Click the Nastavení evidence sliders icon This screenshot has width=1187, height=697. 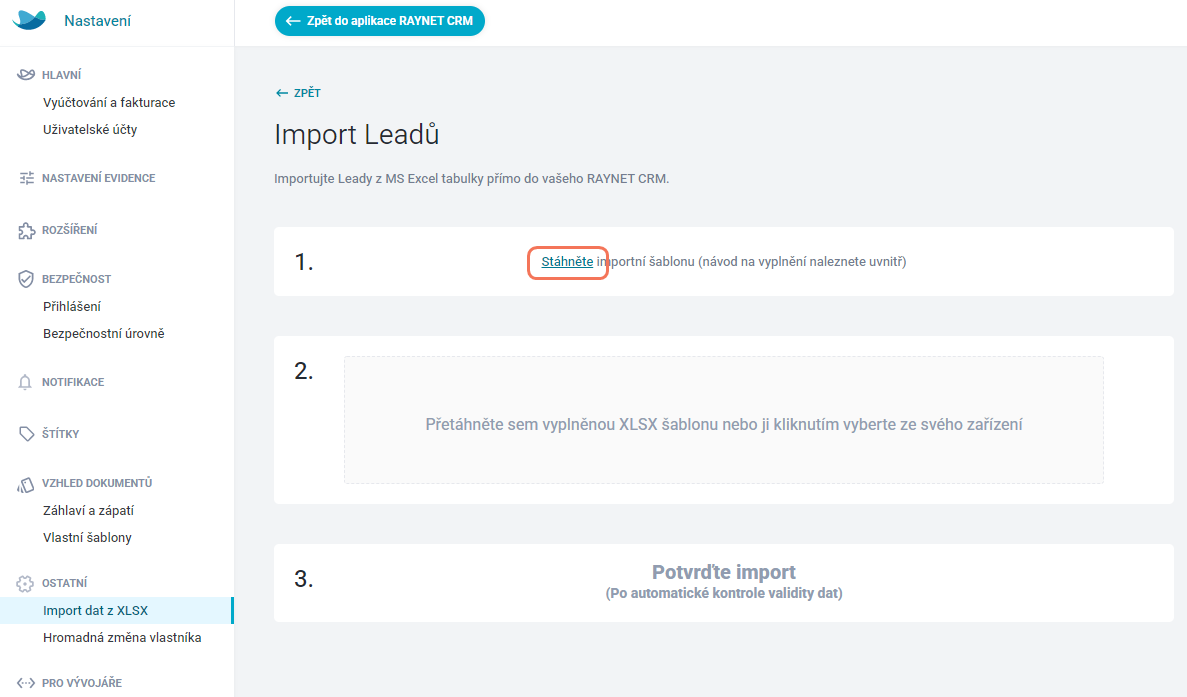26,178
